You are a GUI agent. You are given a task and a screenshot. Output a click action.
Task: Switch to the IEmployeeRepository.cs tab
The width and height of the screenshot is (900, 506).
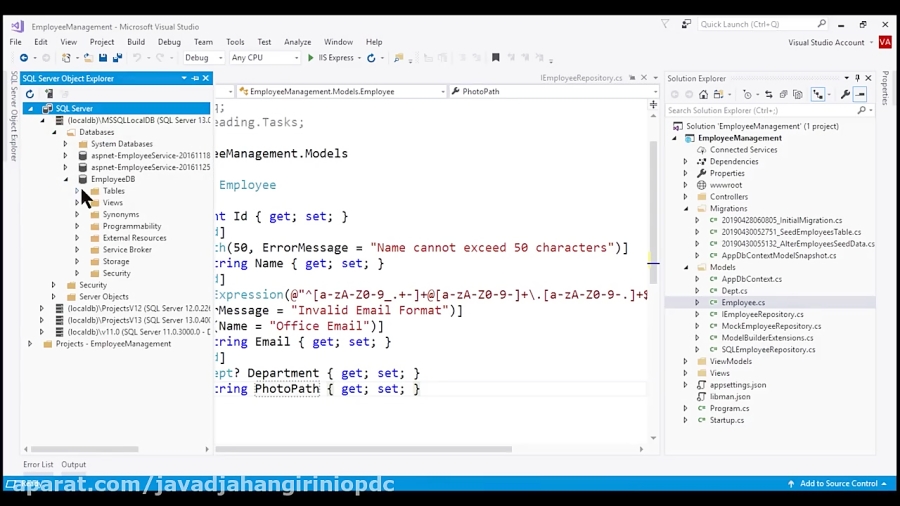(581, 77)
